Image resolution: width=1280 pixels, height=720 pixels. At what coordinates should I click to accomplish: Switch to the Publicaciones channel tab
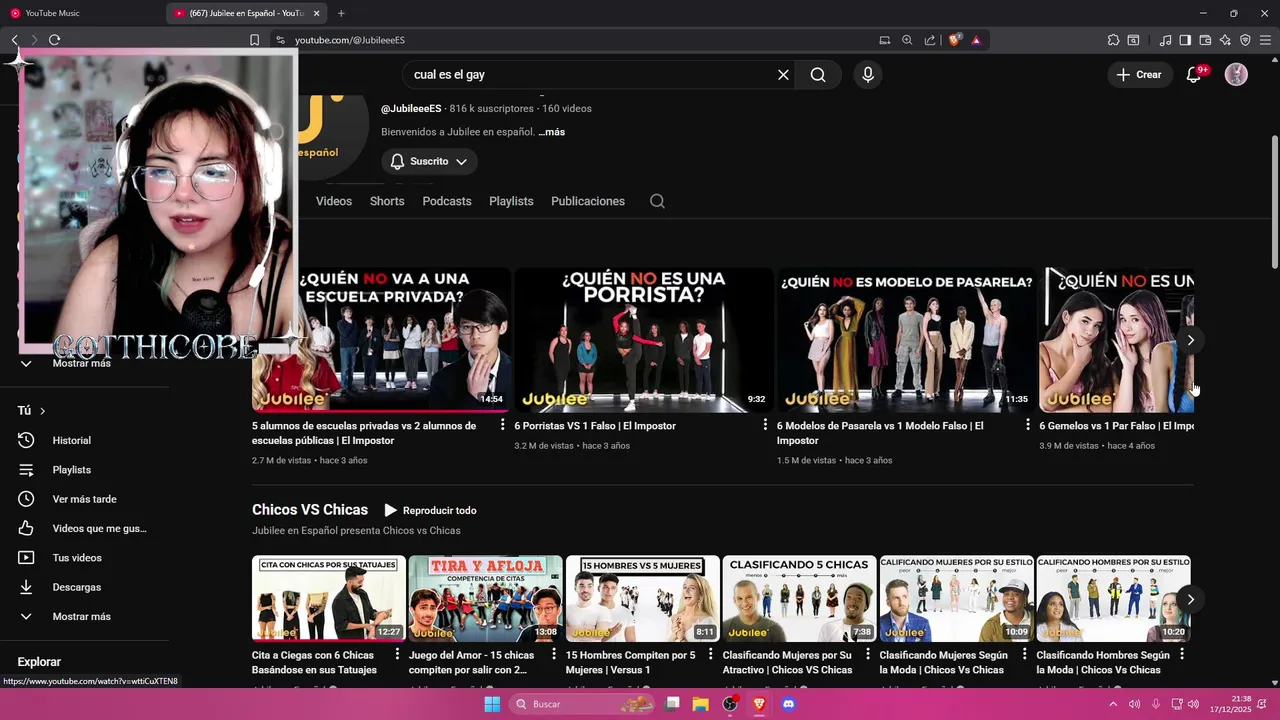tap(588, 201)
